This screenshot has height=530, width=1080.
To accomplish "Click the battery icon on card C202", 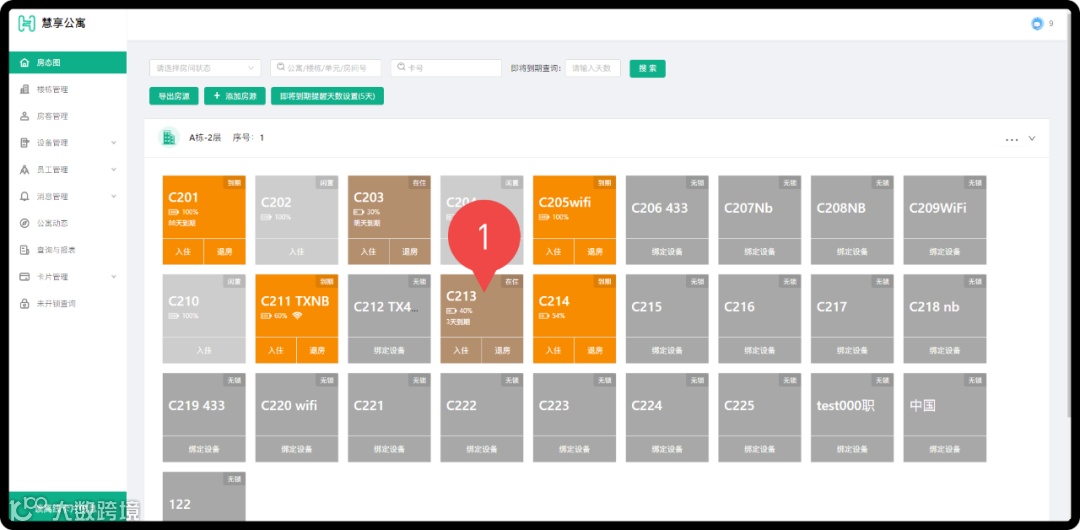I will 266,217.
